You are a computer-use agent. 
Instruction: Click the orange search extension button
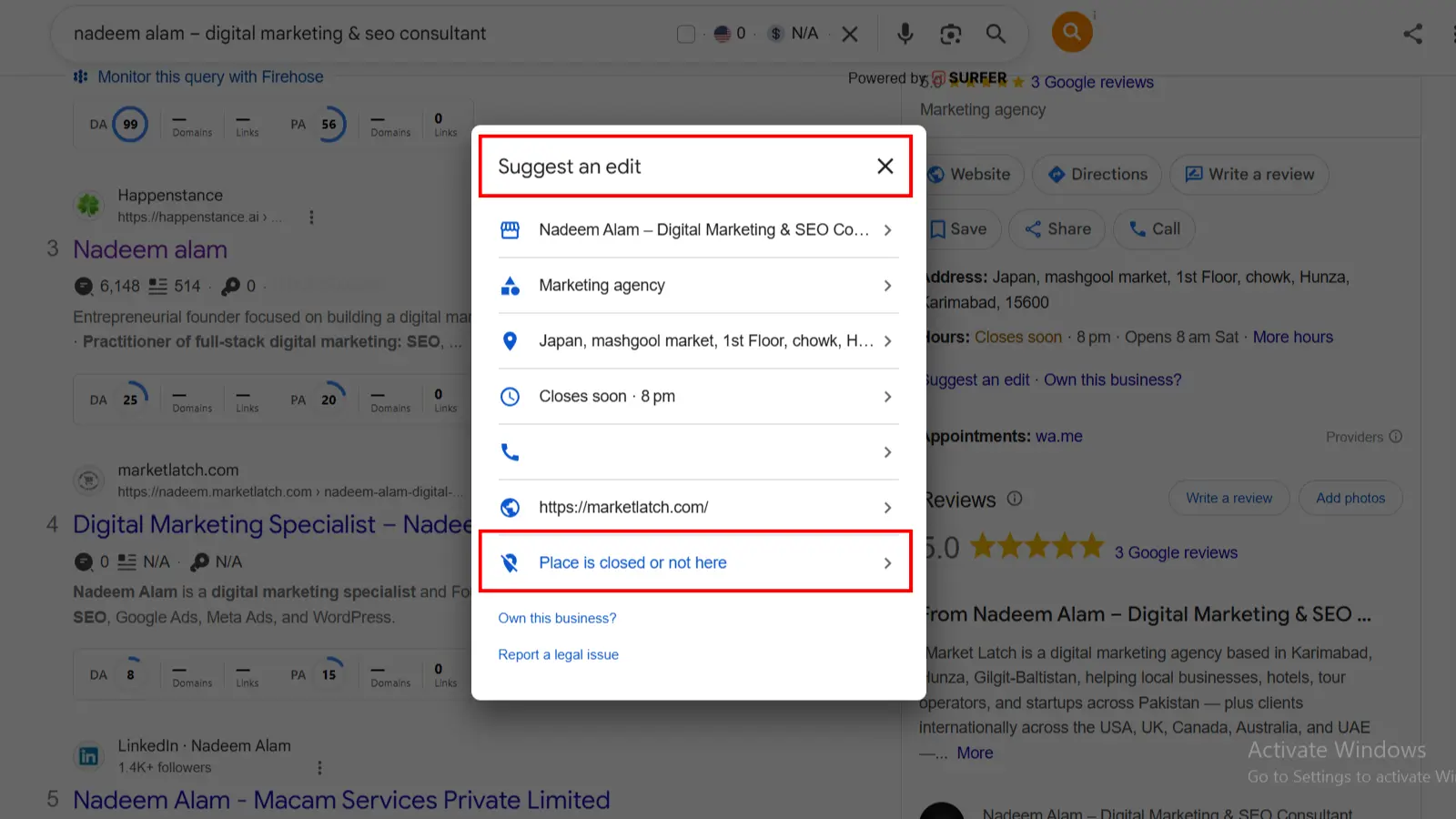click(1072, 32)
